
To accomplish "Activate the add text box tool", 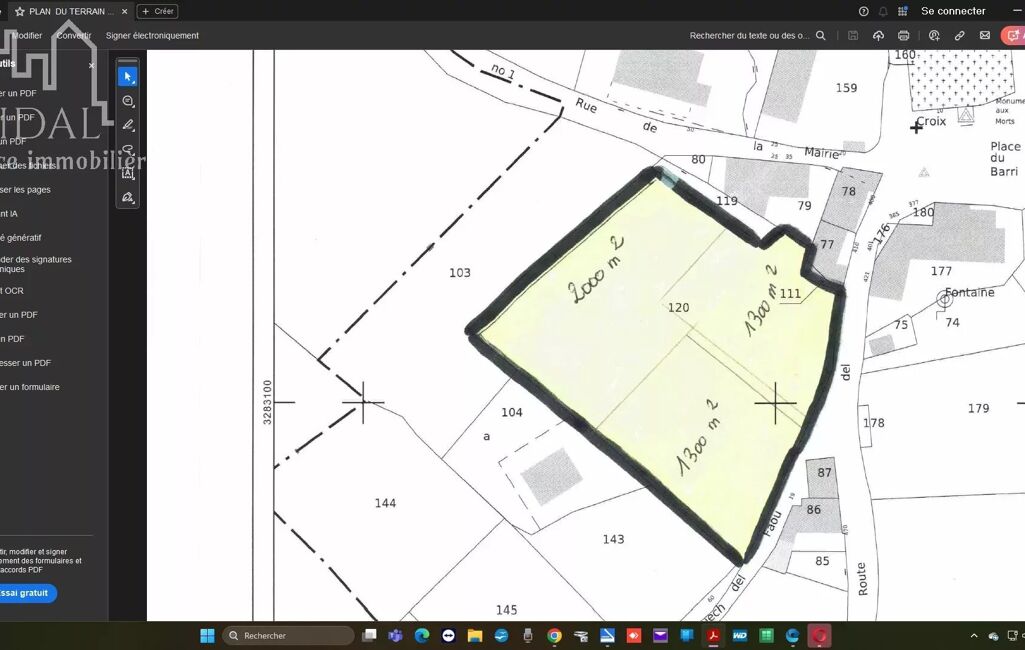I will click(128, 173).
